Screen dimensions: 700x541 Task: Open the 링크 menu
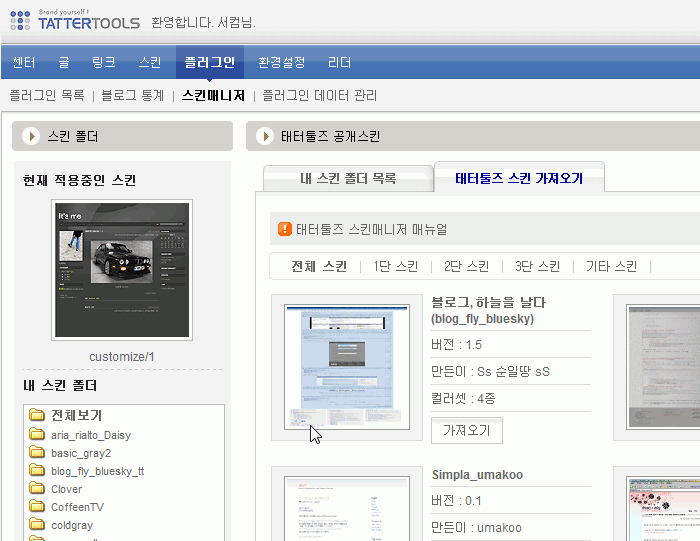[104, 62]
